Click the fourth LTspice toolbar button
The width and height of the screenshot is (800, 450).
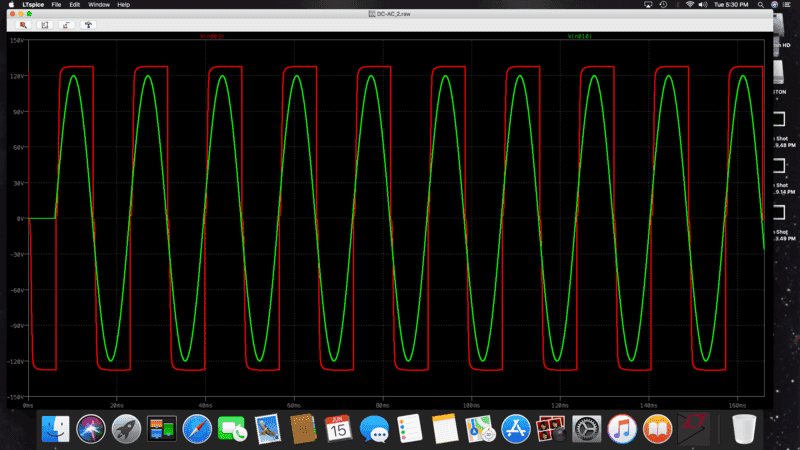coord(89,24)
